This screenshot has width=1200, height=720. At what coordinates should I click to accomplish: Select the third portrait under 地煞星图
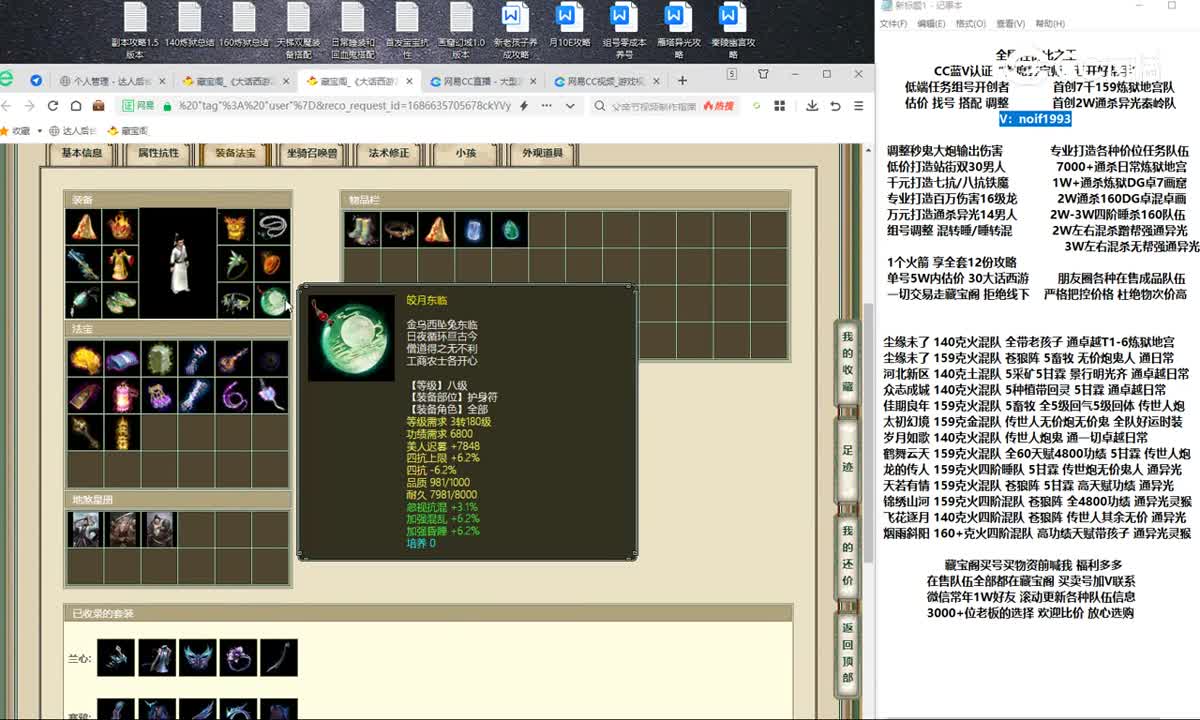coord(159,529)
